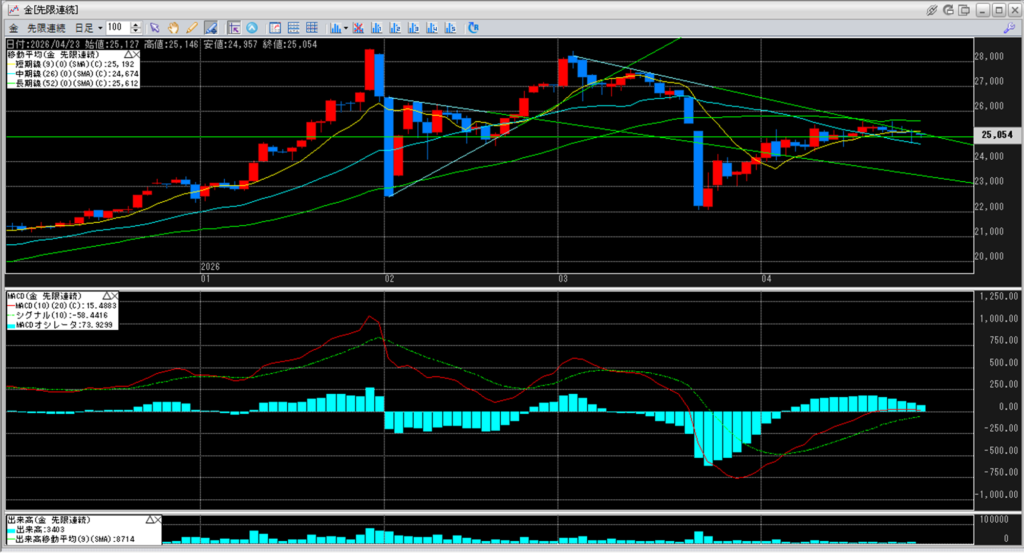
Task: Expand the indicator icon dropdown arrow
Action: coord(345,28)
